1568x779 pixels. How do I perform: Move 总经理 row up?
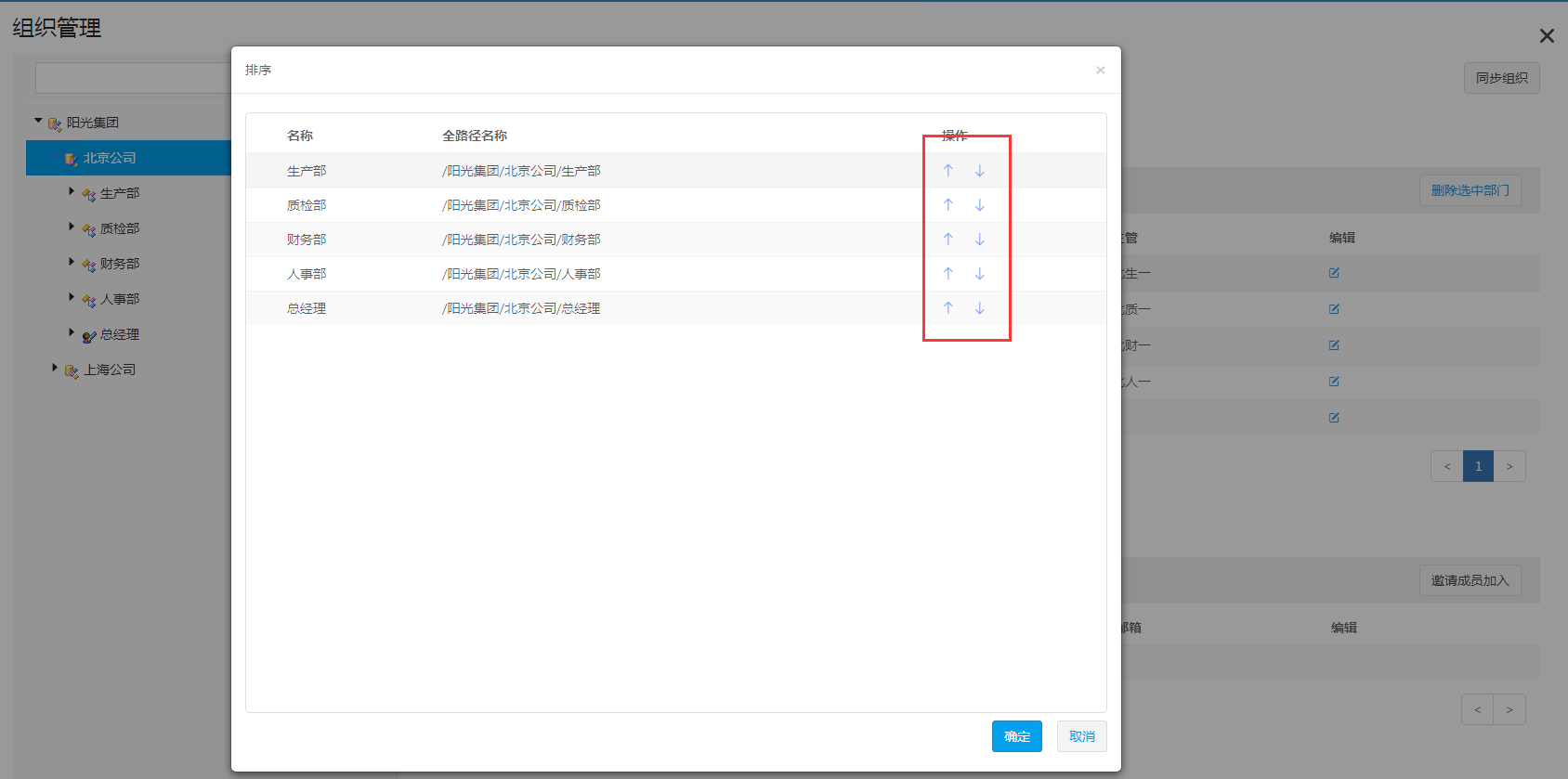click(x=948, y=308)
